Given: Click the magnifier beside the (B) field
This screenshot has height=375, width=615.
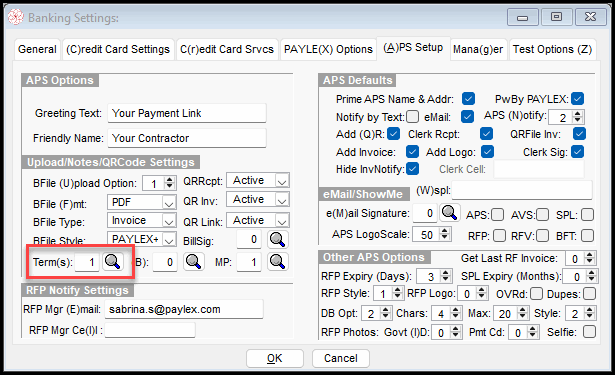Looking at the screenshot, I should (x=194, y=262).
